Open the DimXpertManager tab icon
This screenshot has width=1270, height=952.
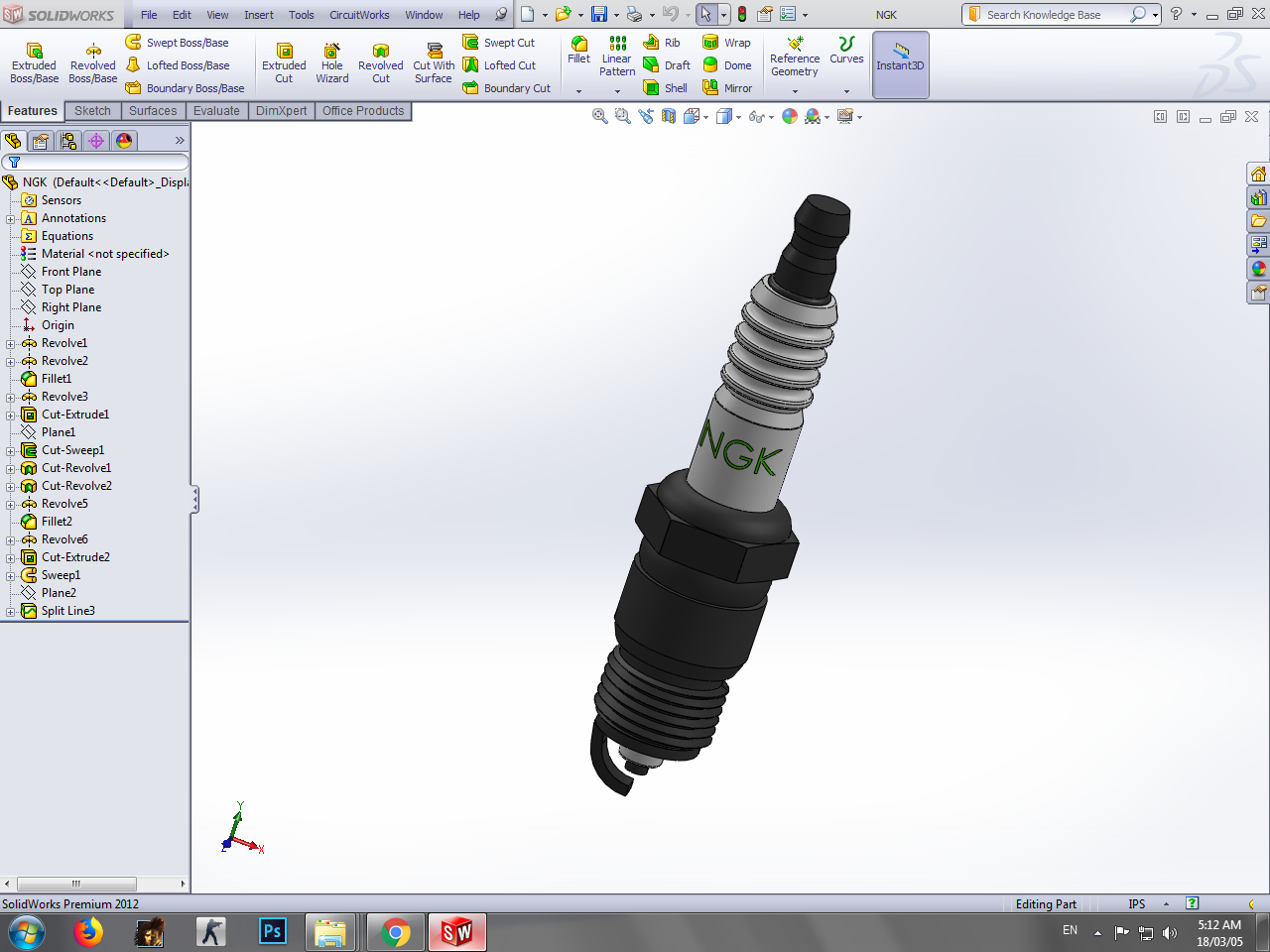click(x=96, y=141)
